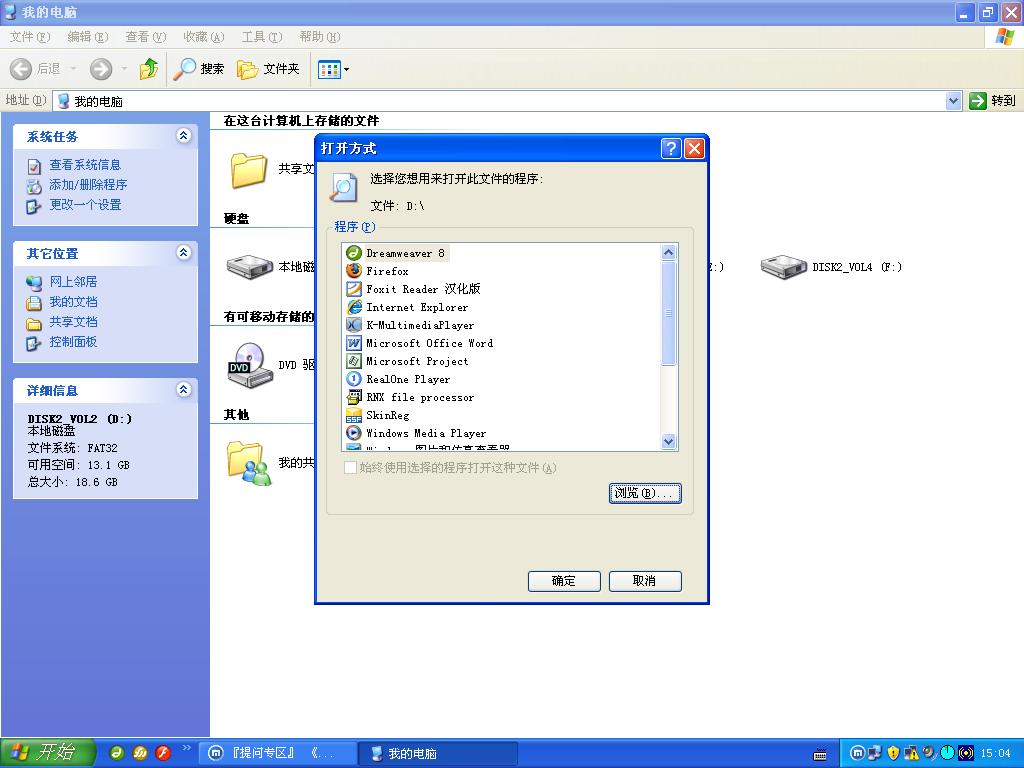This screenshot has width=1024, height=768.
Task: Close the 打开方式 dialog
Action: pyautogui.click(x=694, y=148)
